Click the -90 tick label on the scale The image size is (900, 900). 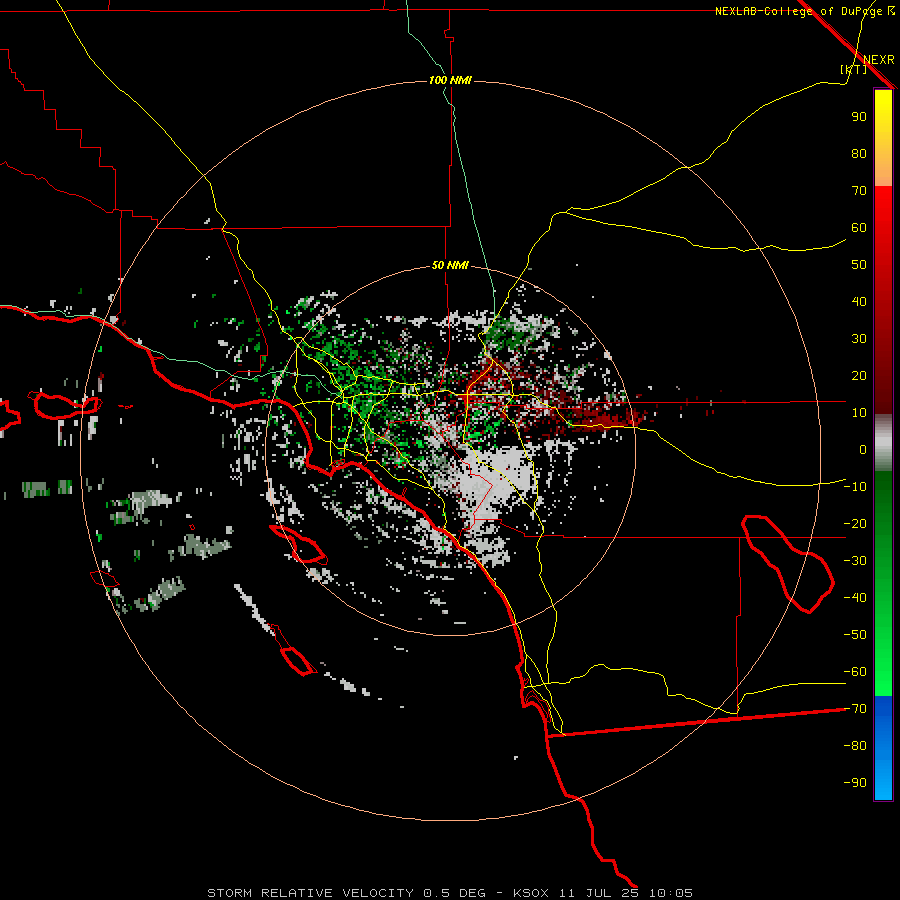[x=855, y=783]
